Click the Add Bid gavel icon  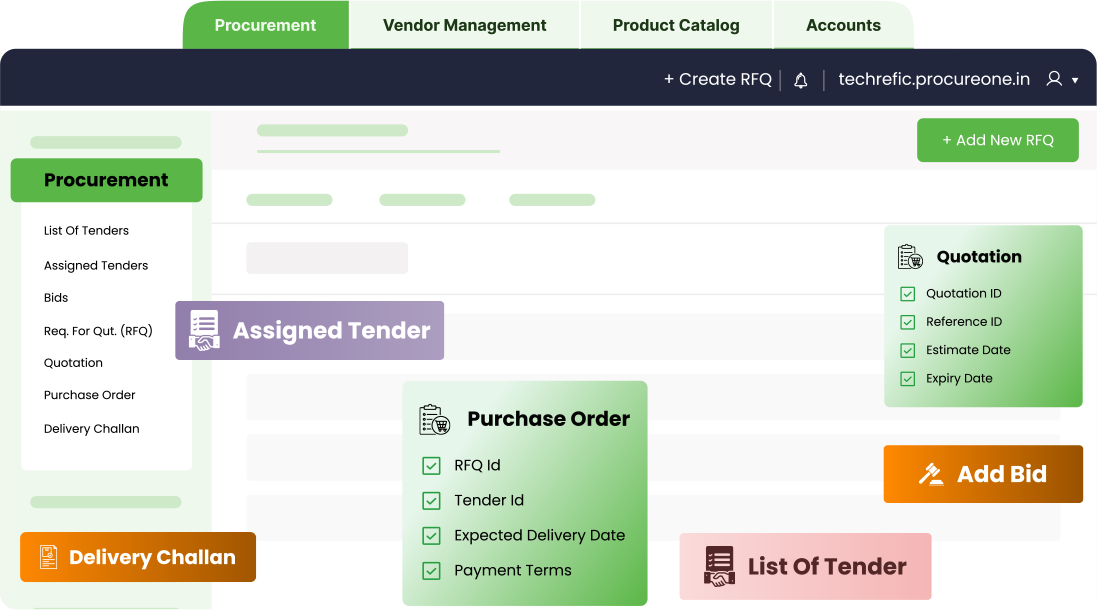[931, 474]
